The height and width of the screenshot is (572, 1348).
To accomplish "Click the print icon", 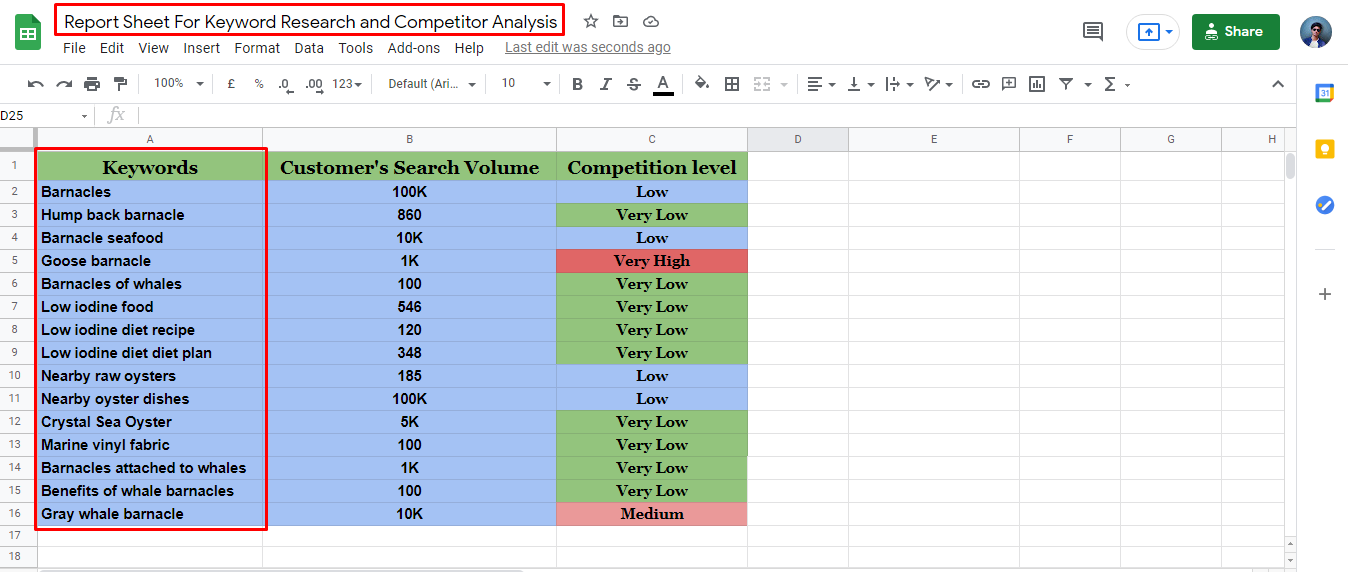I will (x=92, y=84).
